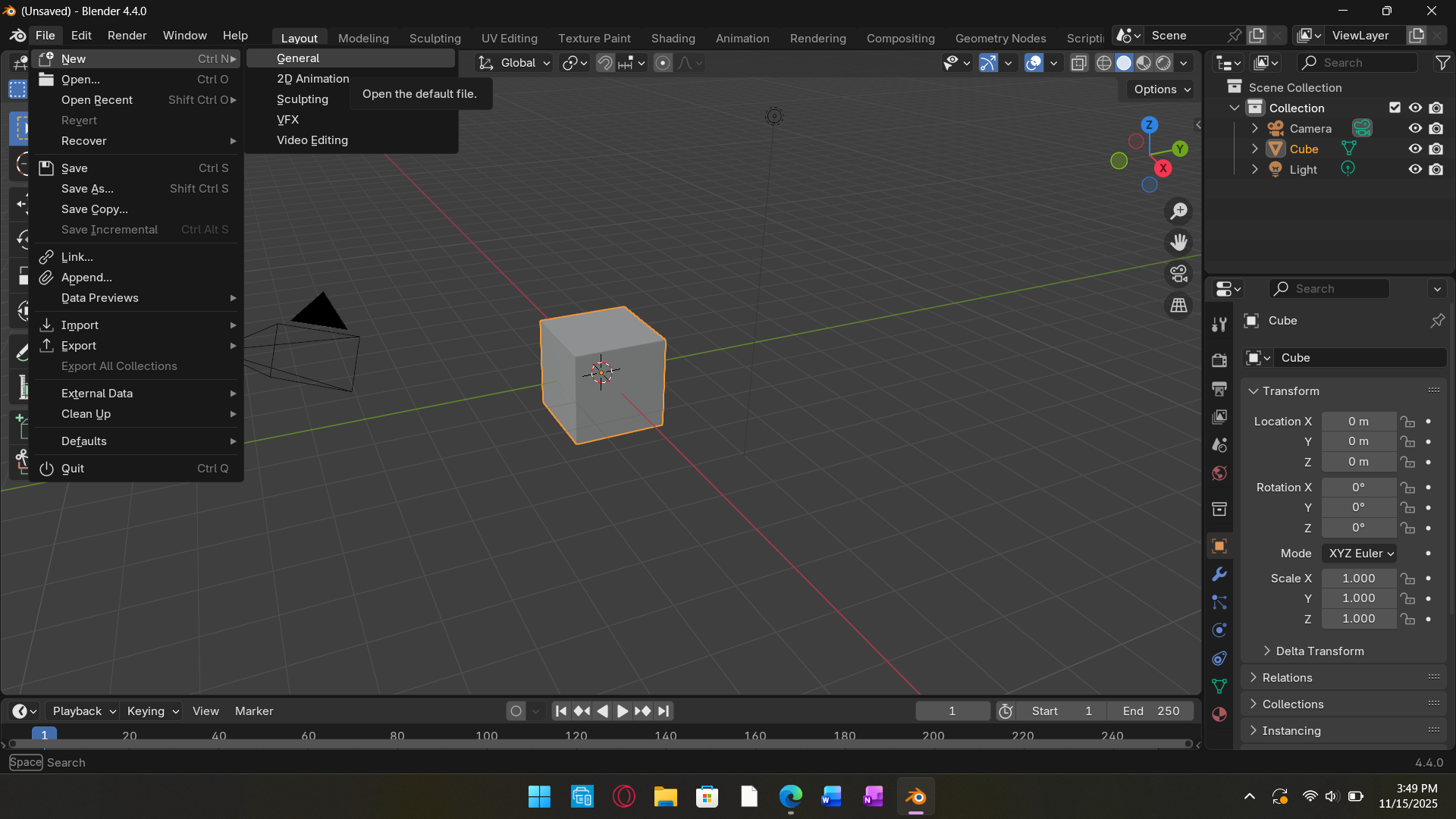Disable Camera in renders camera icon
The image size is (1456, 819).
[x=1436, y=129]
